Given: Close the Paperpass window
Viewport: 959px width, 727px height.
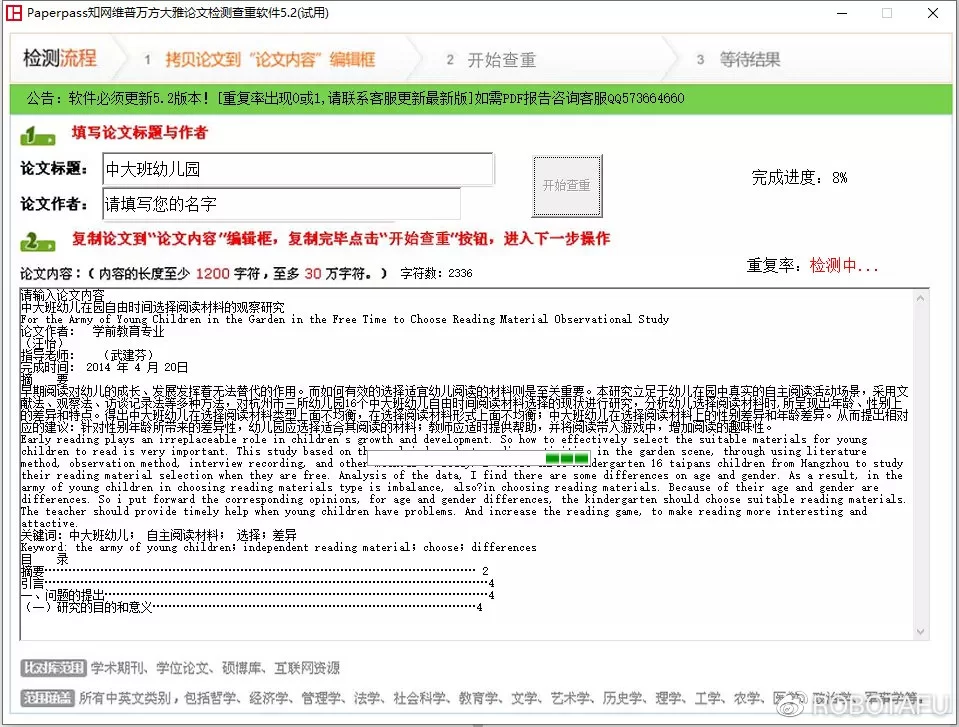Looking at the screenshot, I should coord(932,13).
